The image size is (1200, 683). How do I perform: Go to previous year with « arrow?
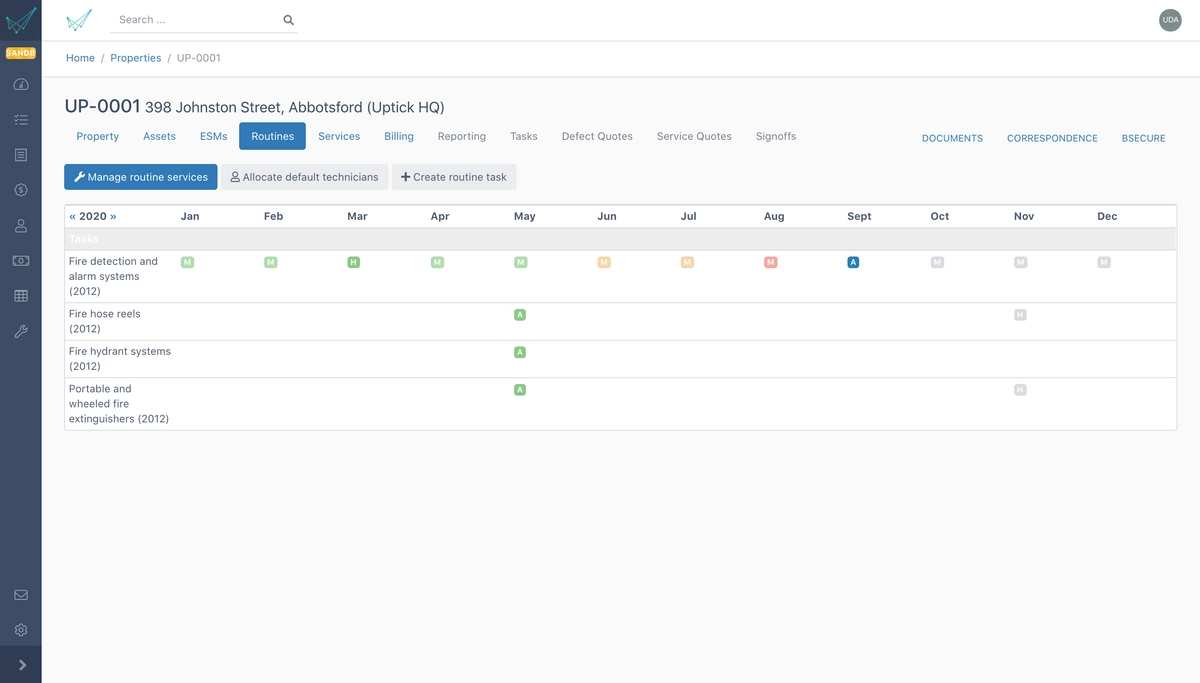coord(72,216)
